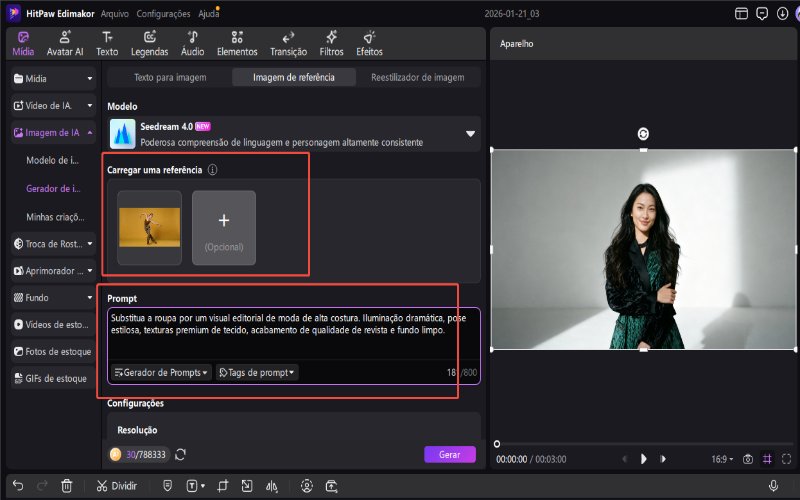Open GIFs de estoque sidebar item
The width and height of the screenshot is (800, 500).
click(x=53, y=379)
